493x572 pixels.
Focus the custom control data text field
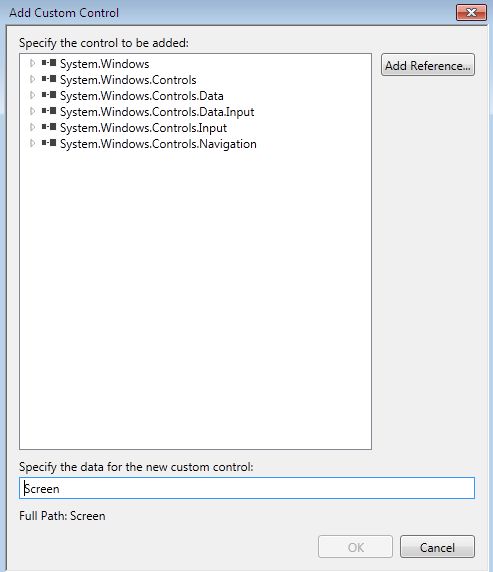pyautogui.click(x=247, y=488)
